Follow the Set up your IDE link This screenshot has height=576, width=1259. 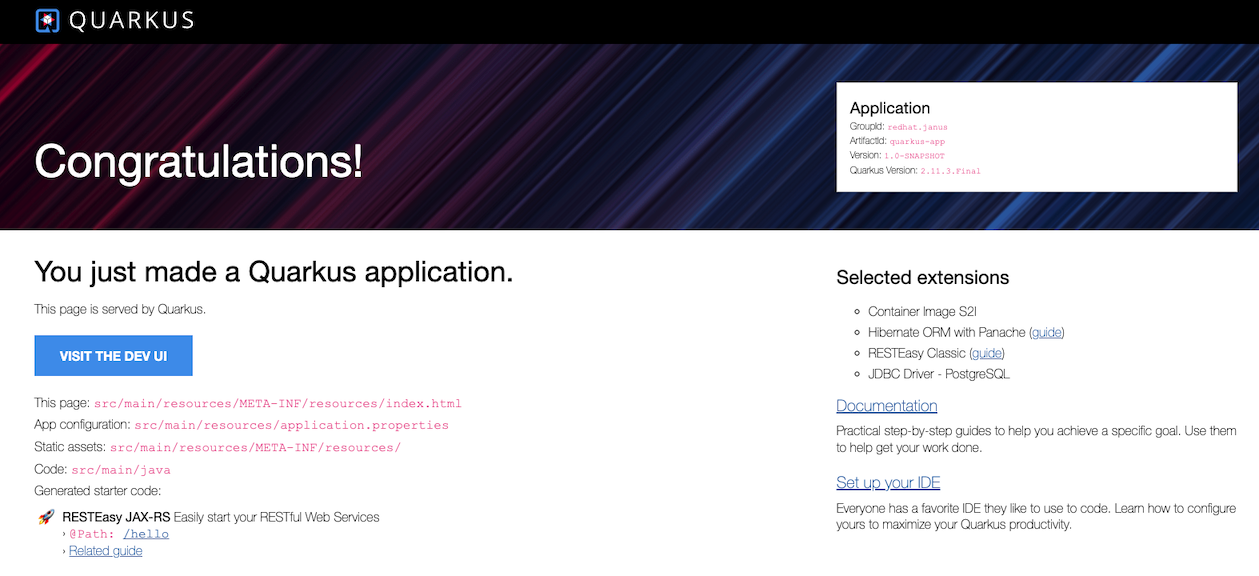pyautogui.click(x=888, y=483)
